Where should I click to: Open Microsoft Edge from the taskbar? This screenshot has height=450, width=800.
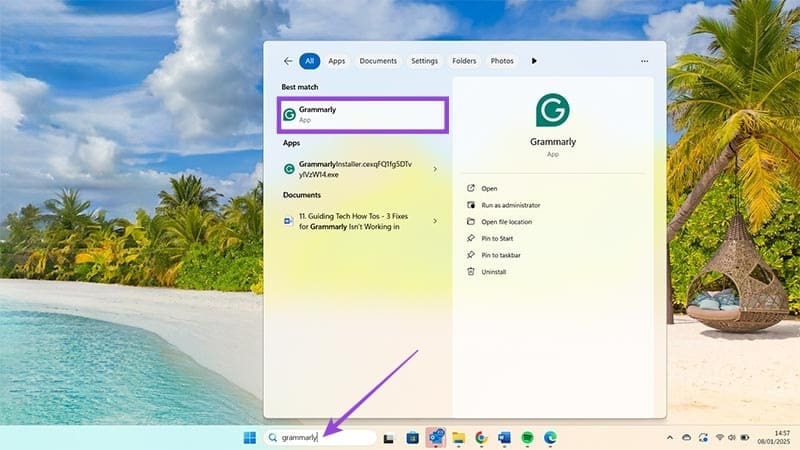click(x=550, y=437)
